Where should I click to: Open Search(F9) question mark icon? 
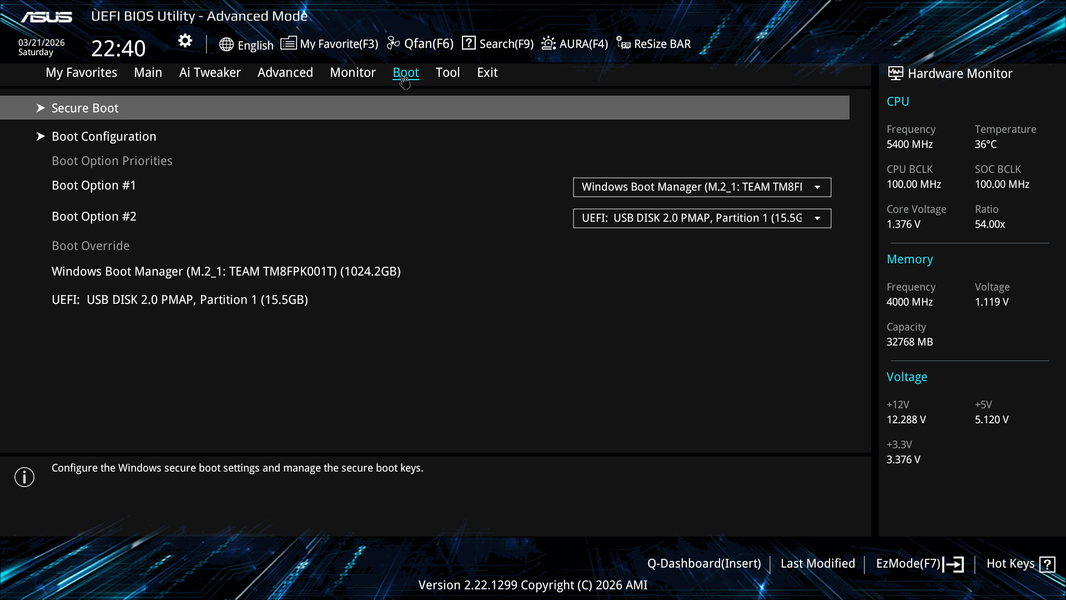click(468, 43)
